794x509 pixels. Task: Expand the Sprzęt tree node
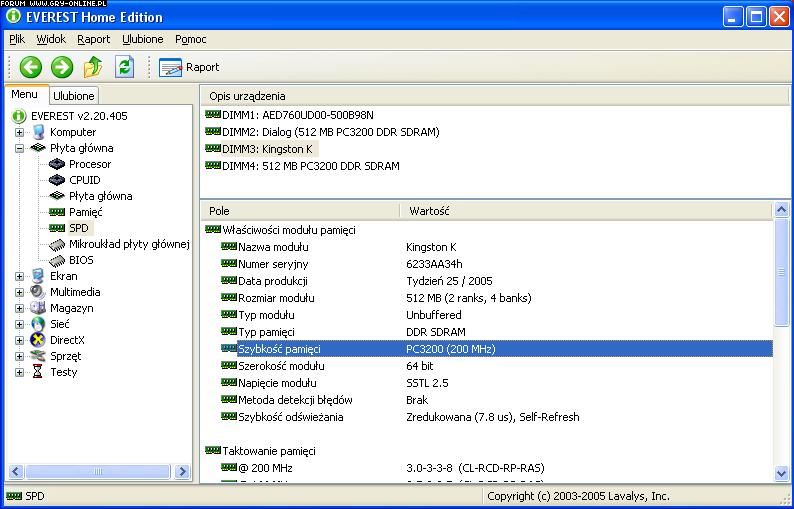[19, 356]
